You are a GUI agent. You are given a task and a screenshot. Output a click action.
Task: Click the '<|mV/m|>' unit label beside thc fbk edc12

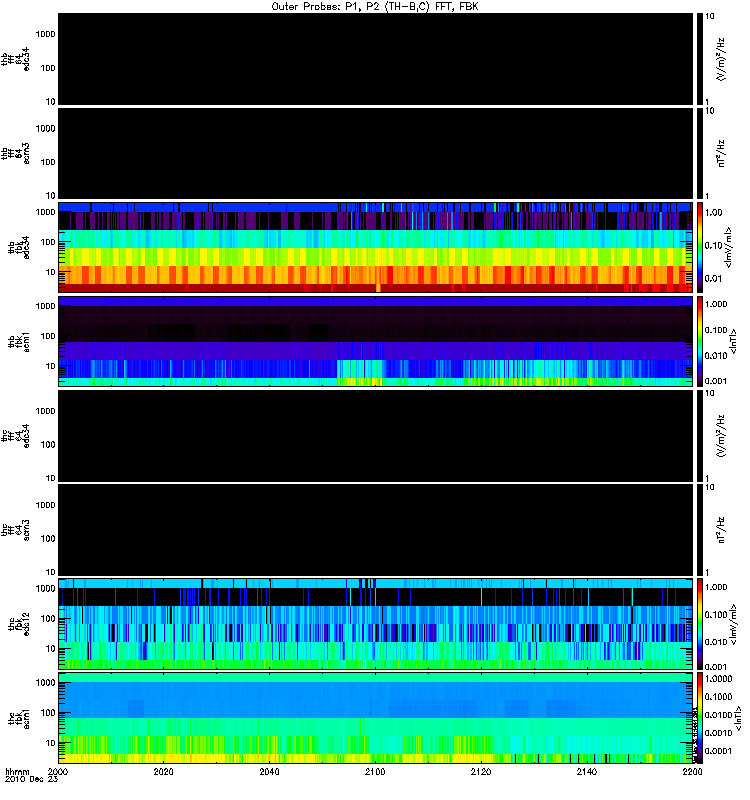[x=733, y=624]
